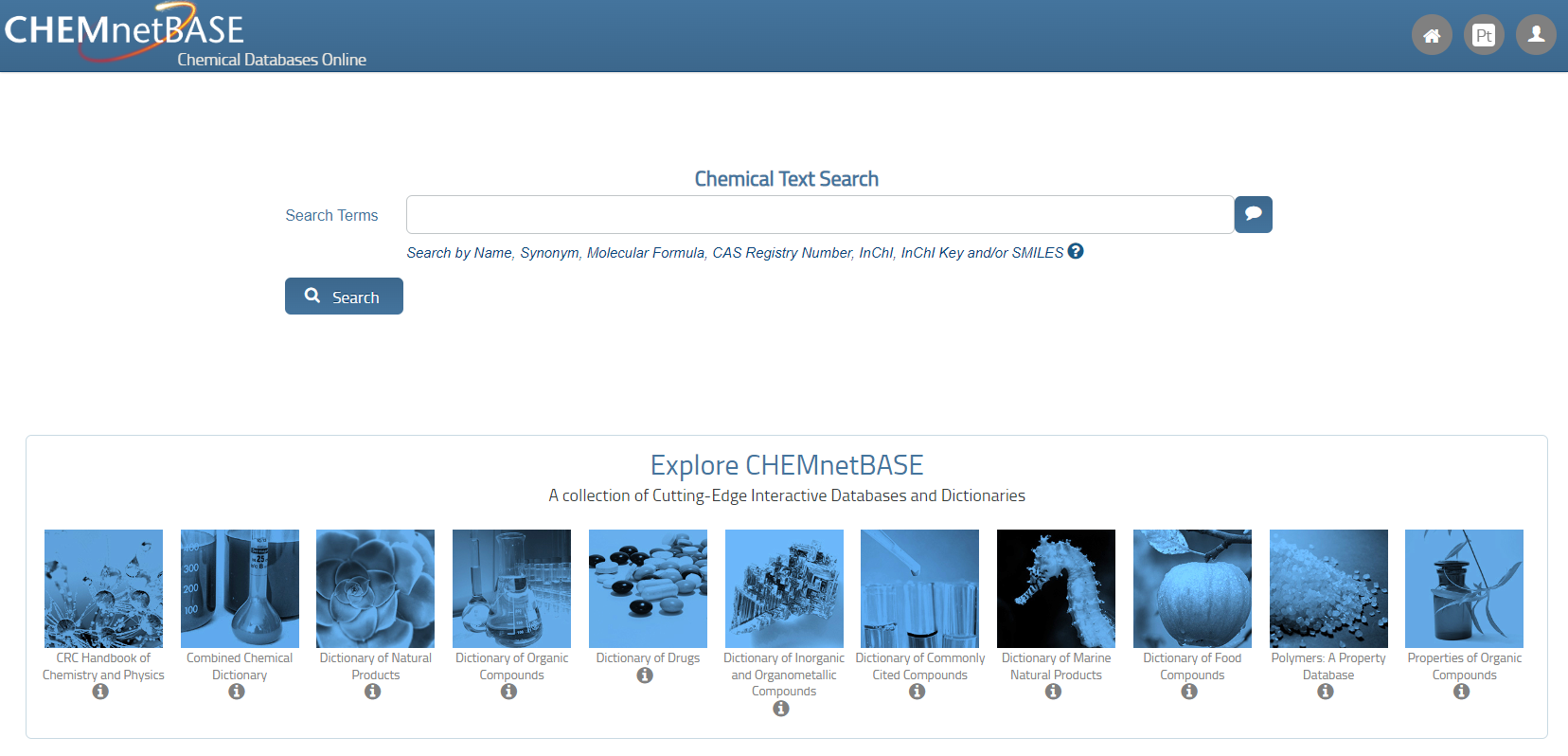The height and width of the screenshot is (756, 1568).
Task: Click the speech bubble button beside search field
Action: (x=1254, y=214)
